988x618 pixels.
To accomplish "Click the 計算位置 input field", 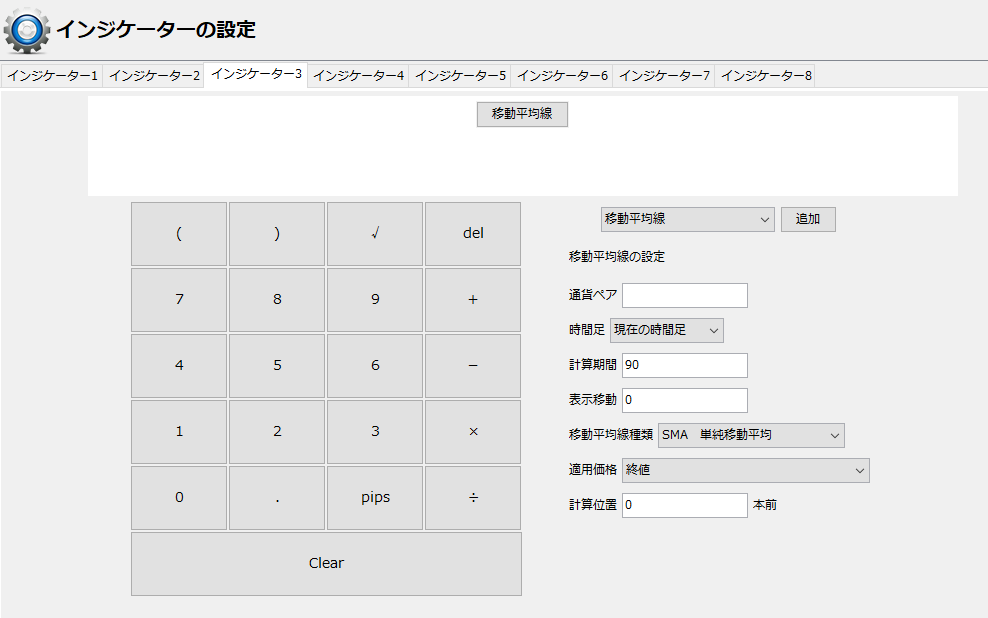I will point(684,505).
